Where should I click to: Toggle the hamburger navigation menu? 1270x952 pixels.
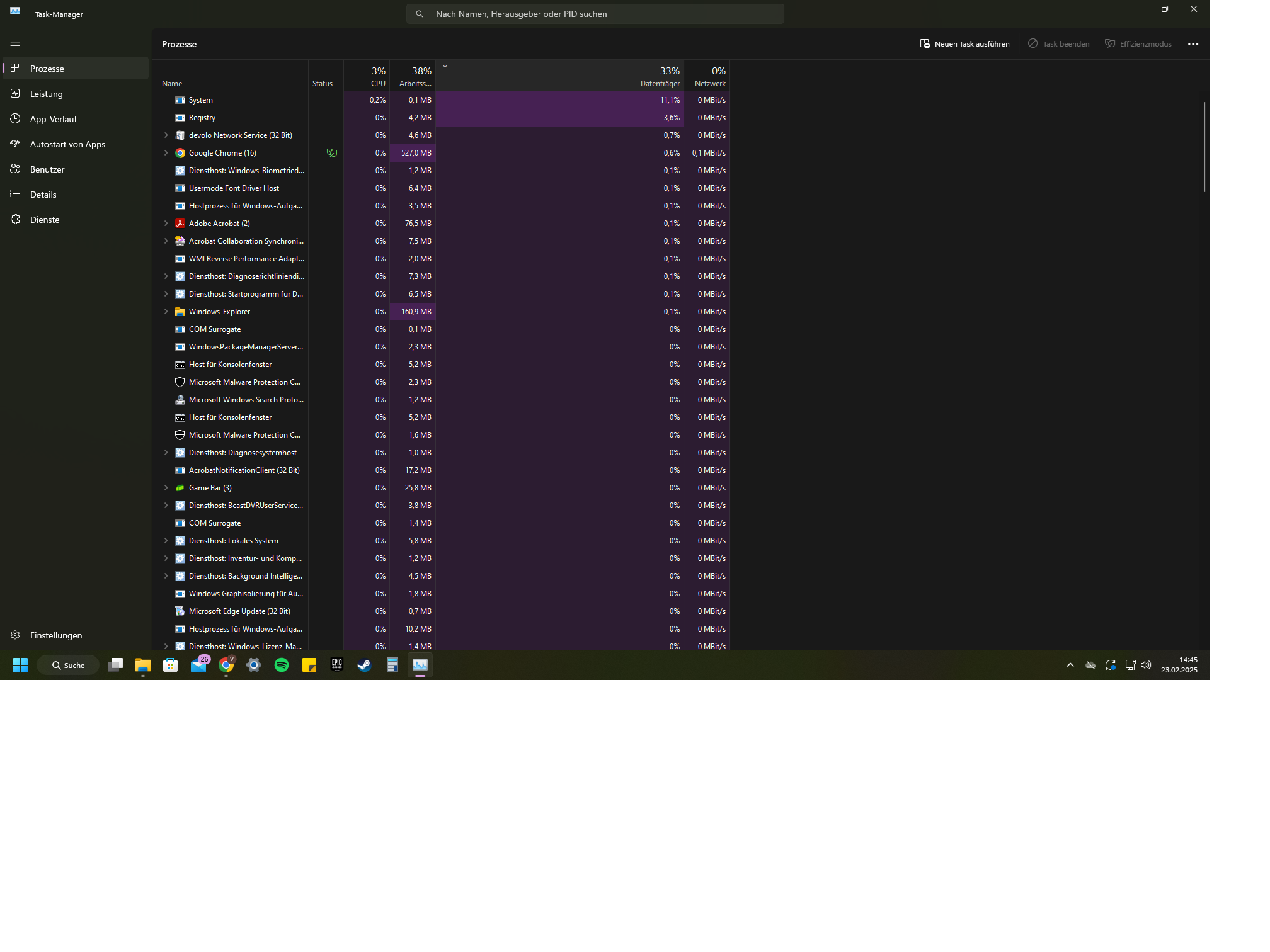[15, 43]
